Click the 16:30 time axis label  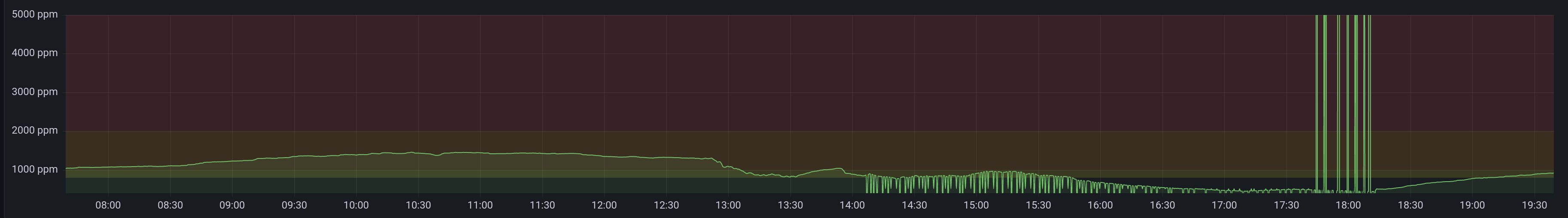click(x=1162, y=205)
